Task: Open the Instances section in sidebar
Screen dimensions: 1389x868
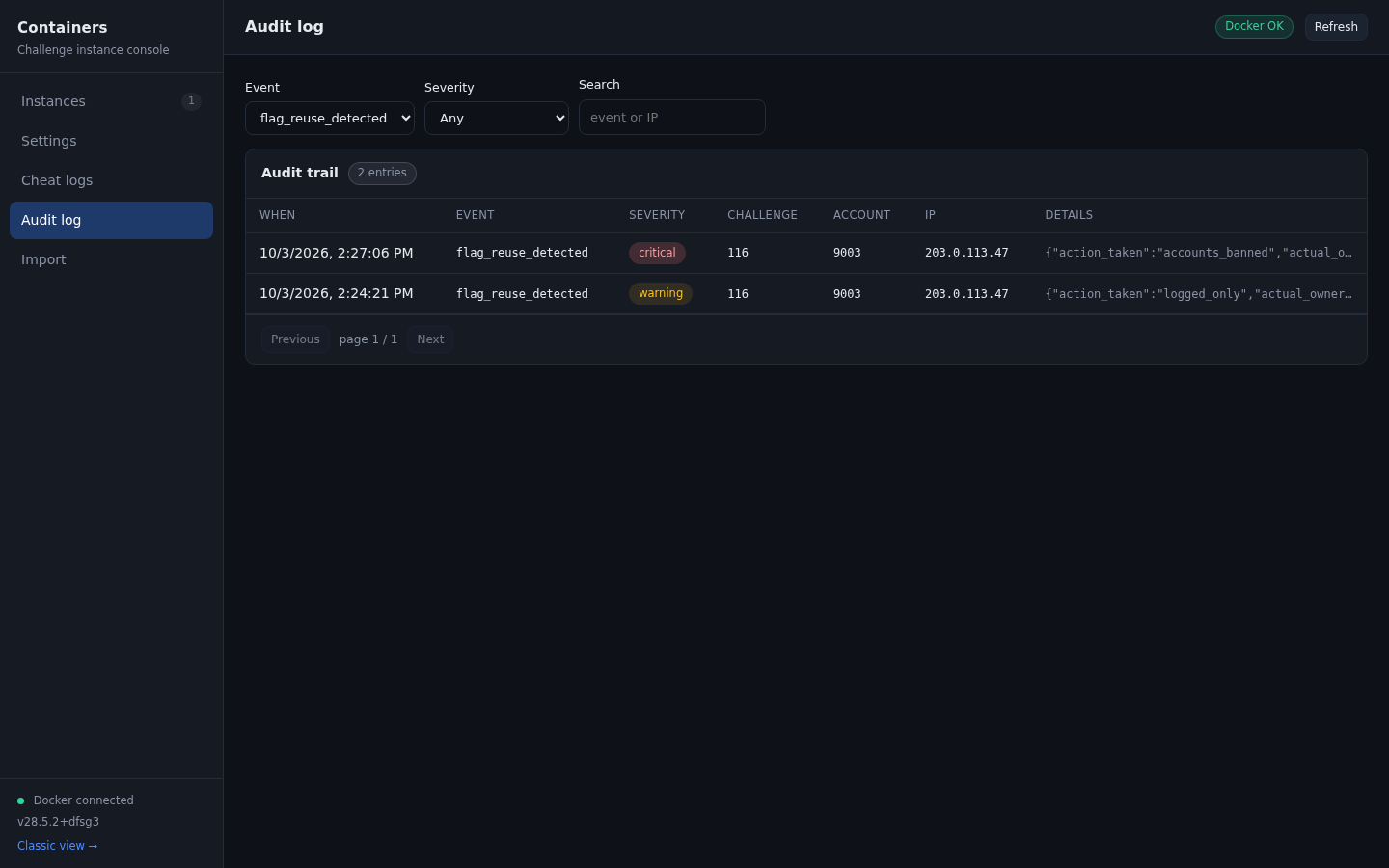Action: 111,101
